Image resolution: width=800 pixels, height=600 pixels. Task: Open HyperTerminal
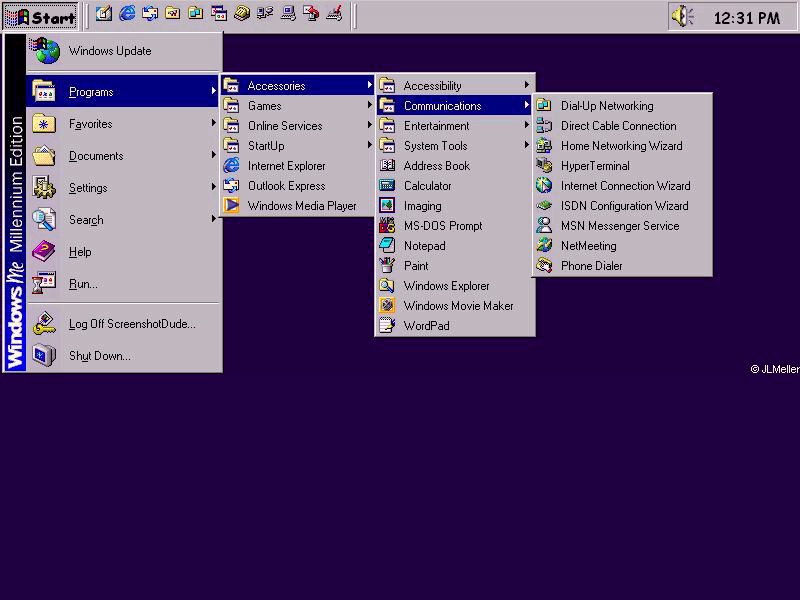tap(622, 166)
